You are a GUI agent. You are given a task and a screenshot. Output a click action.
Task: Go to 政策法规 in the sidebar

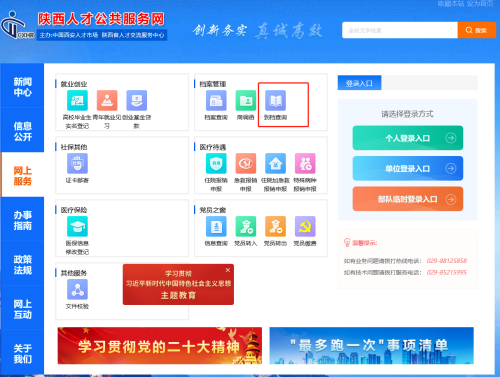[x=22, y=264]
